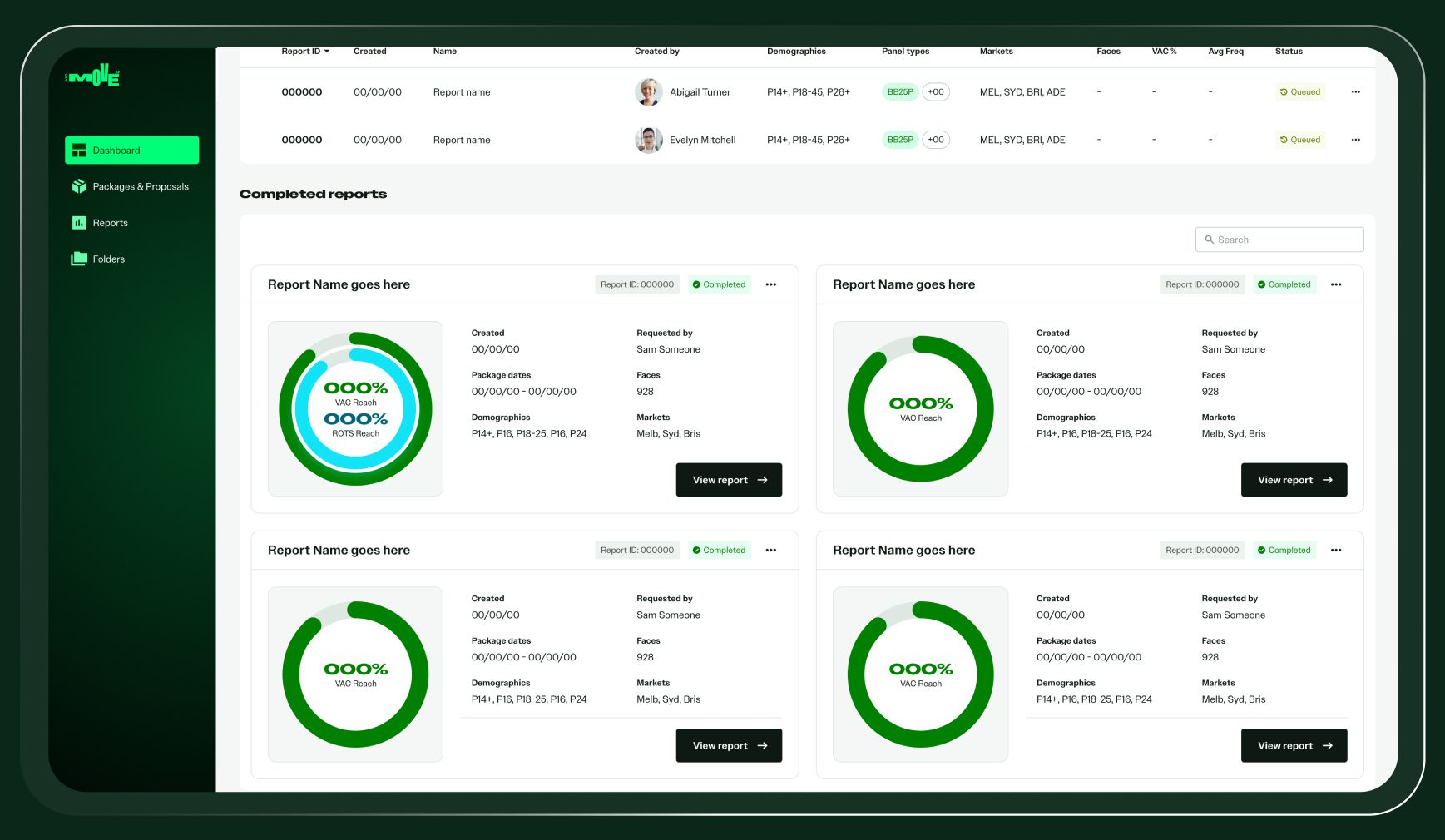Open three-dot menu on bottom-left report card

[770, 551]
